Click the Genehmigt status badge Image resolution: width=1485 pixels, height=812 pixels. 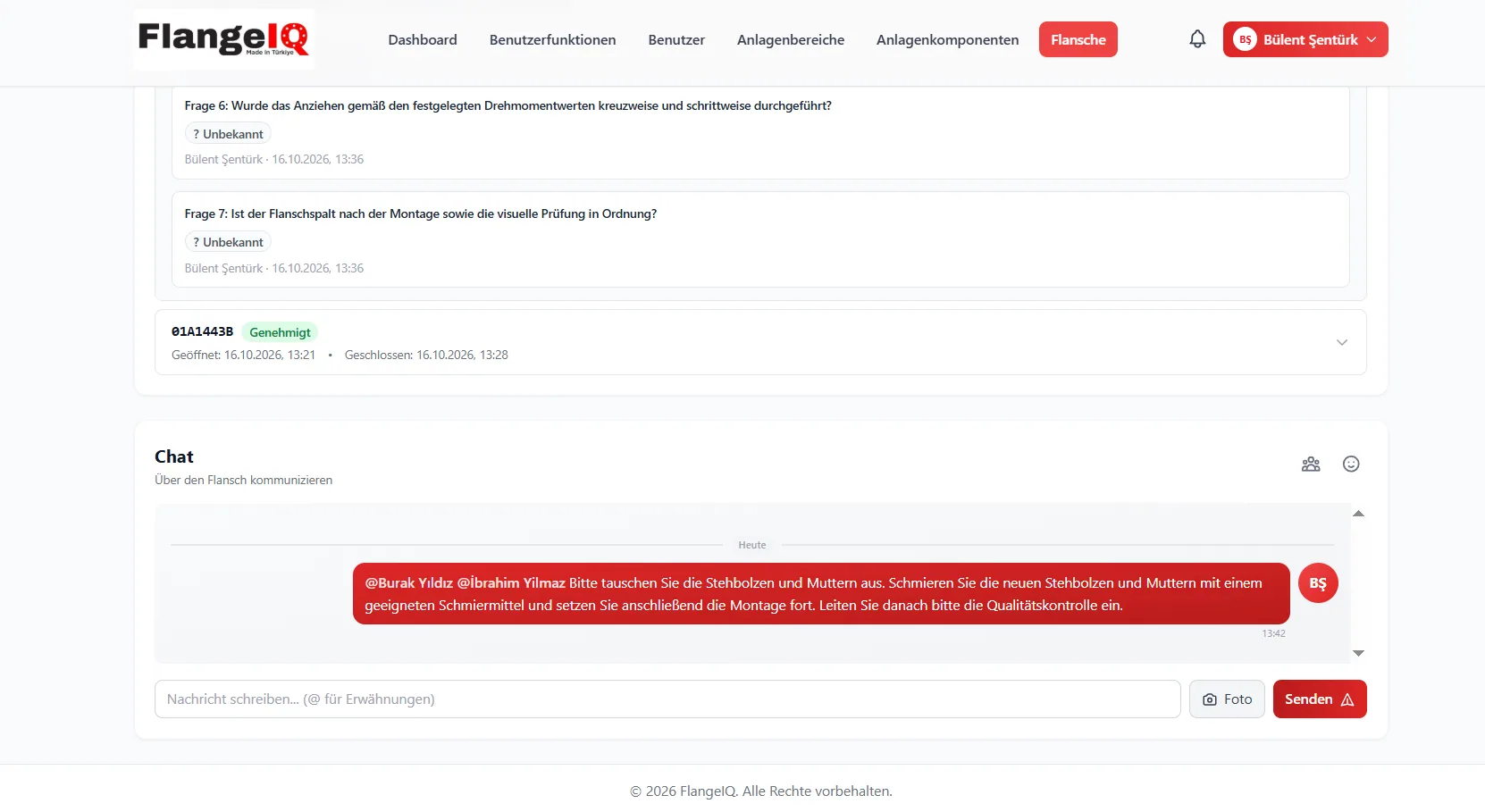pos(280,332)
